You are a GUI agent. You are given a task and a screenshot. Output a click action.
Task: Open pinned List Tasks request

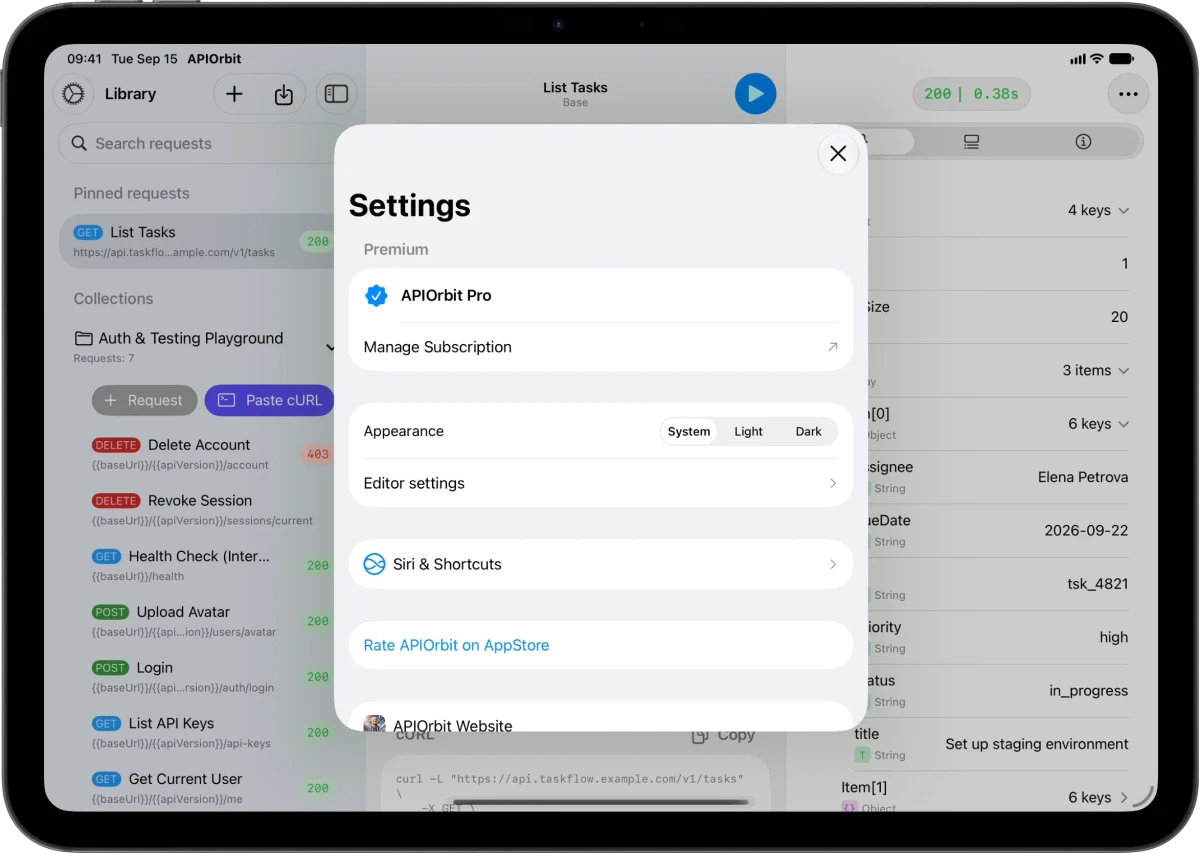198,241
